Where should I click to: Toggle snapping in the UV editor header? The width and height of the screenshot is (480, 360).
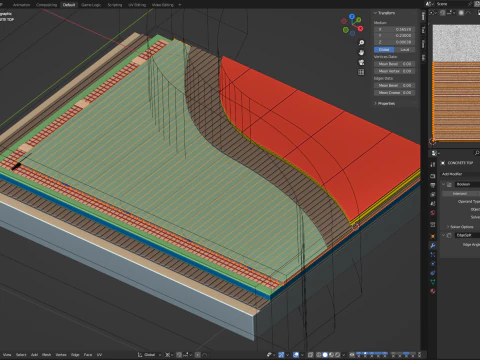[444, 13]
